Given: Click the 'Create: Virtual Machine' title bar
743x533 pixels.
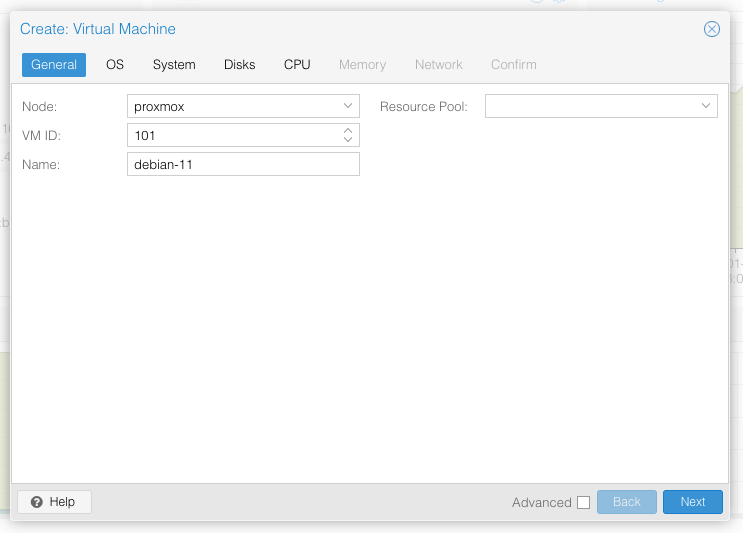Looking at the screenshot, I should (x=300, y=29).
